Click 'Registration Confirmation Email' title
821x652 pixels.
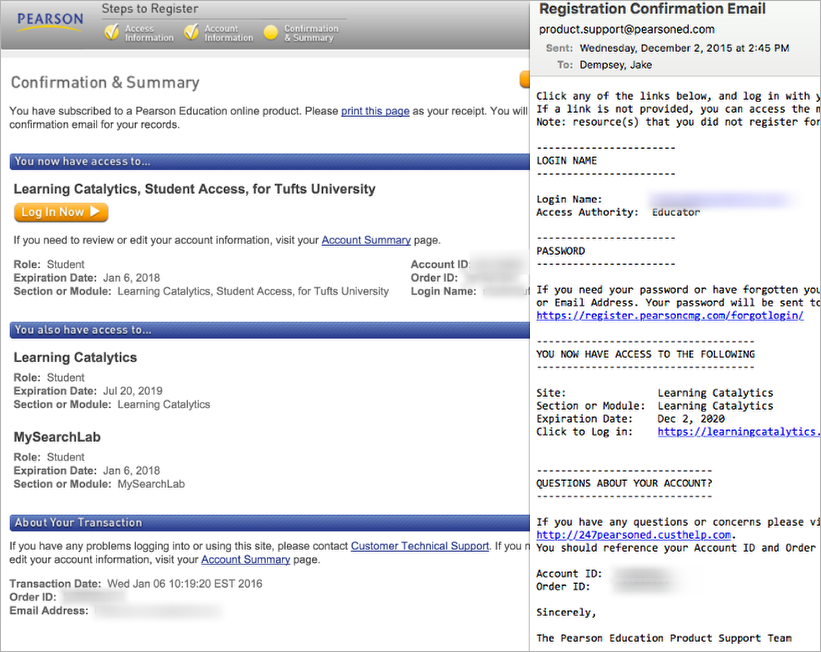point(652,9)
